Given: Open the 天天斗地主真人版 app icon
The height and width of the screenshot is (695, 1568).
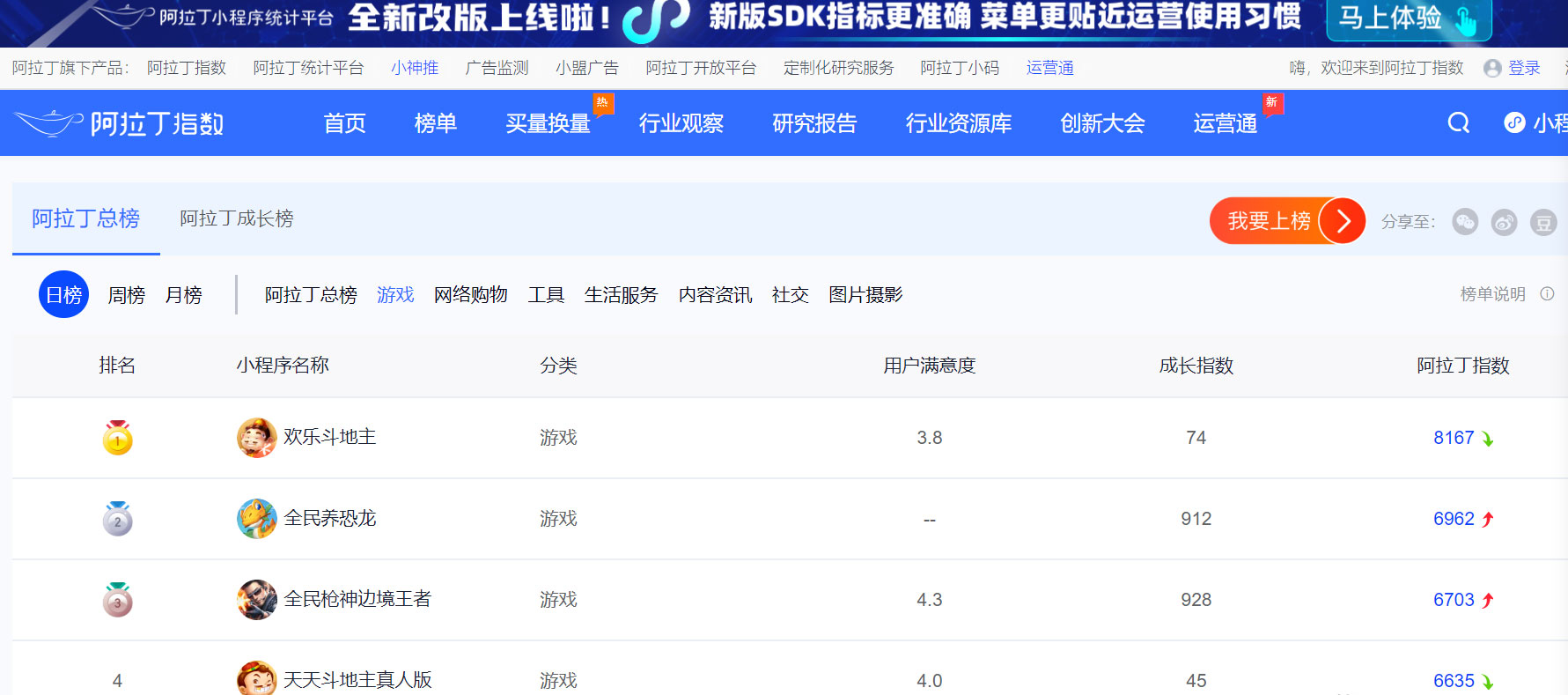Looking at the screenshot, I should 257,678.
